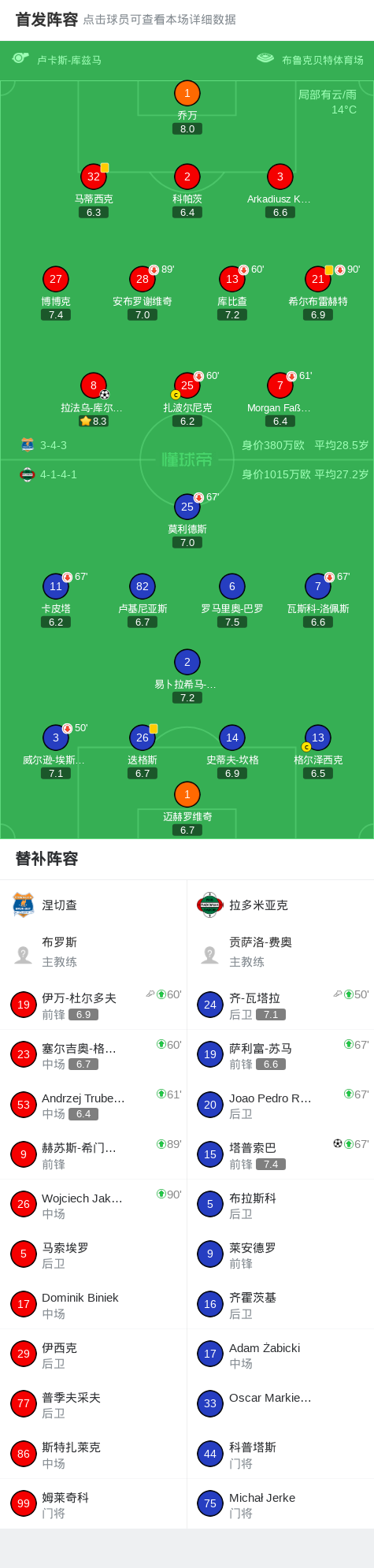
Task: Open player 6 罗马里奥-巴罗 icon
Action: pyautogui.click(x=232, y=586)
